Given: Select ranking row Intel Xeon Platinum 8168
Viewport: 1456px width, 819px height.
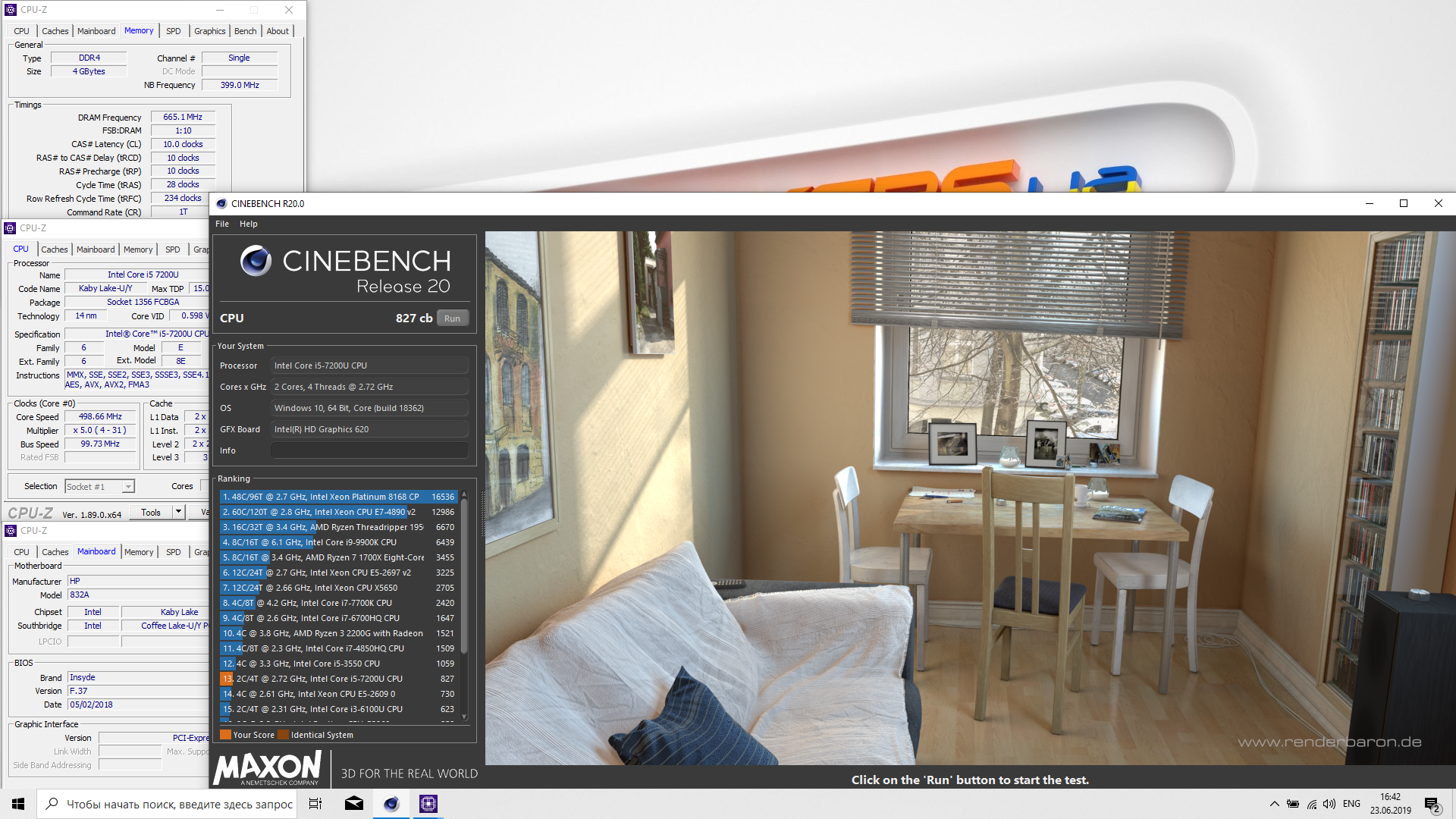Looking at the screenshot, I should click(x=338, y=497).
